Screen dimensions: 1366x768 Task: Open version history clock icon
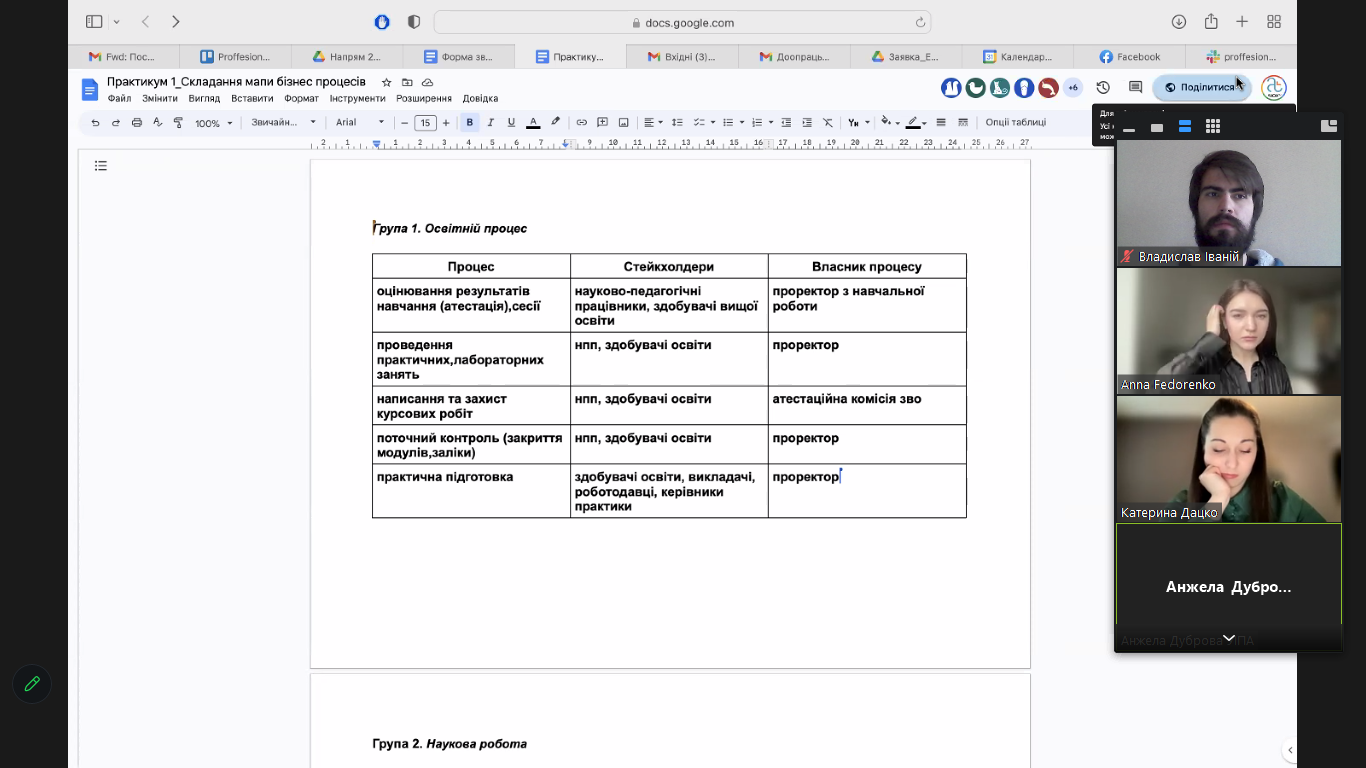[x=1103, y=88]
